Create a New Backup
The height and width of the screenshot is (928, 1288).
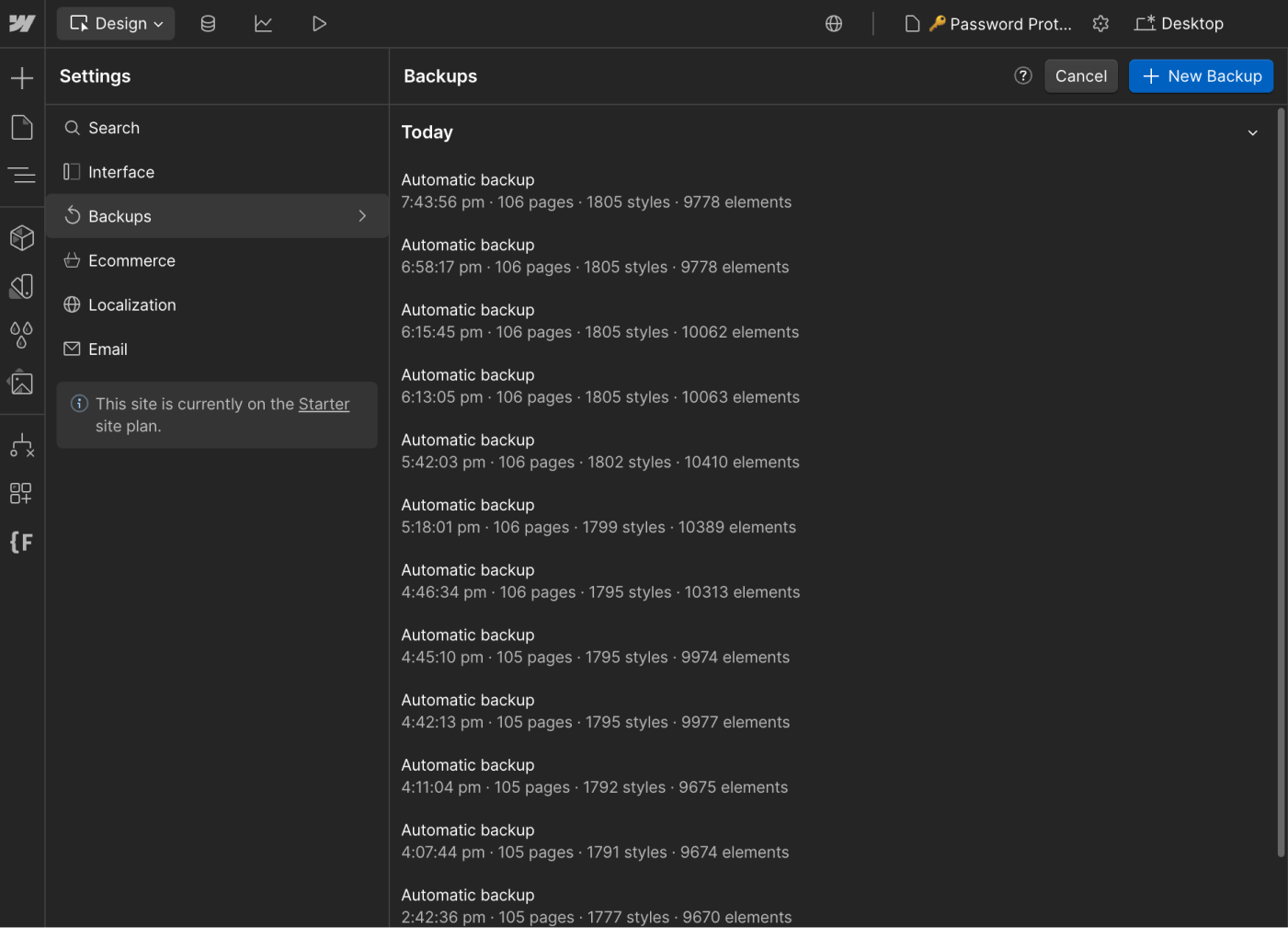click(1201, 75)
